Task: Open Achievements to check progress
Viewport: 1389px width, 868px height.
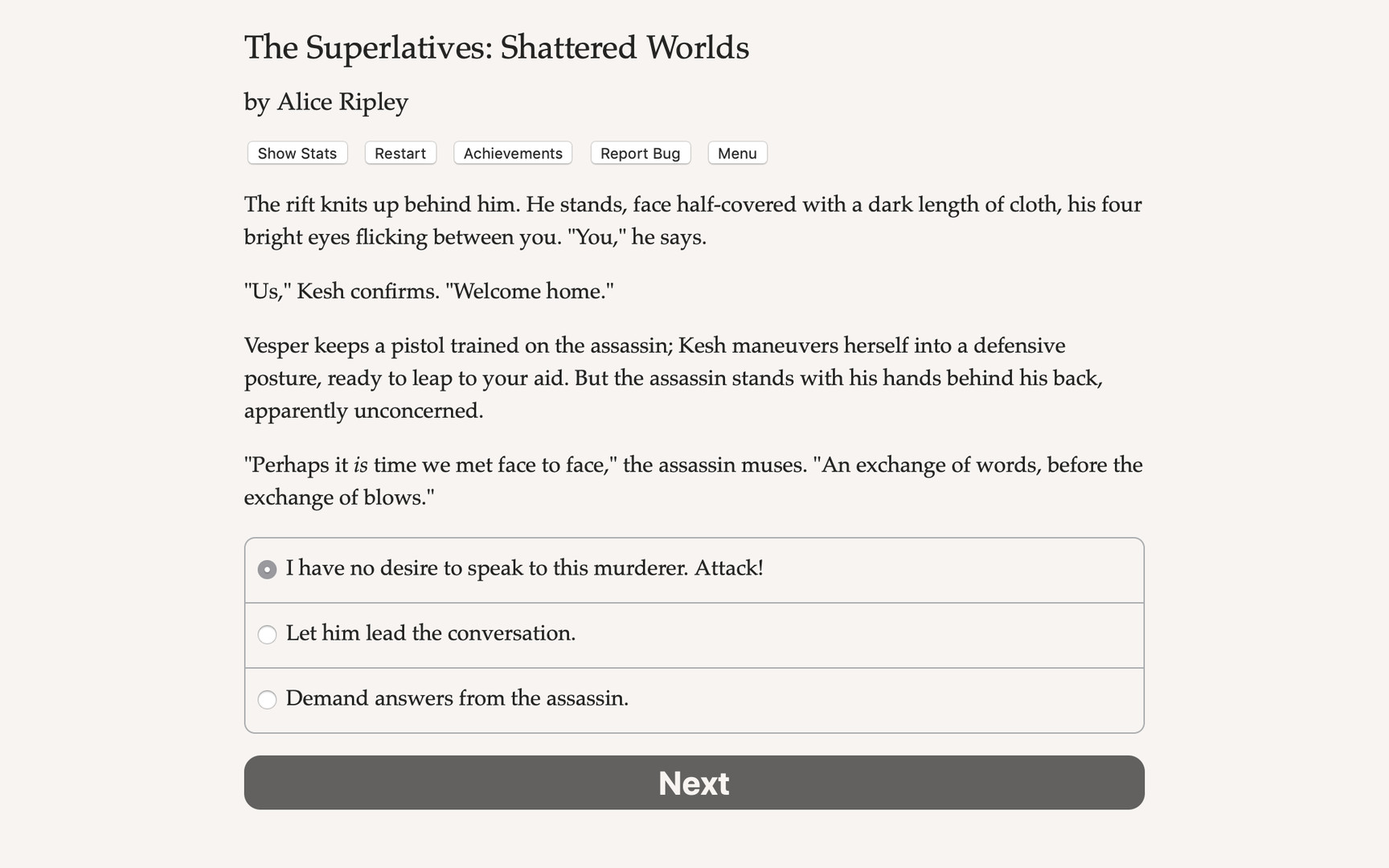Action: pyautogui.click(x=512, y=153)
